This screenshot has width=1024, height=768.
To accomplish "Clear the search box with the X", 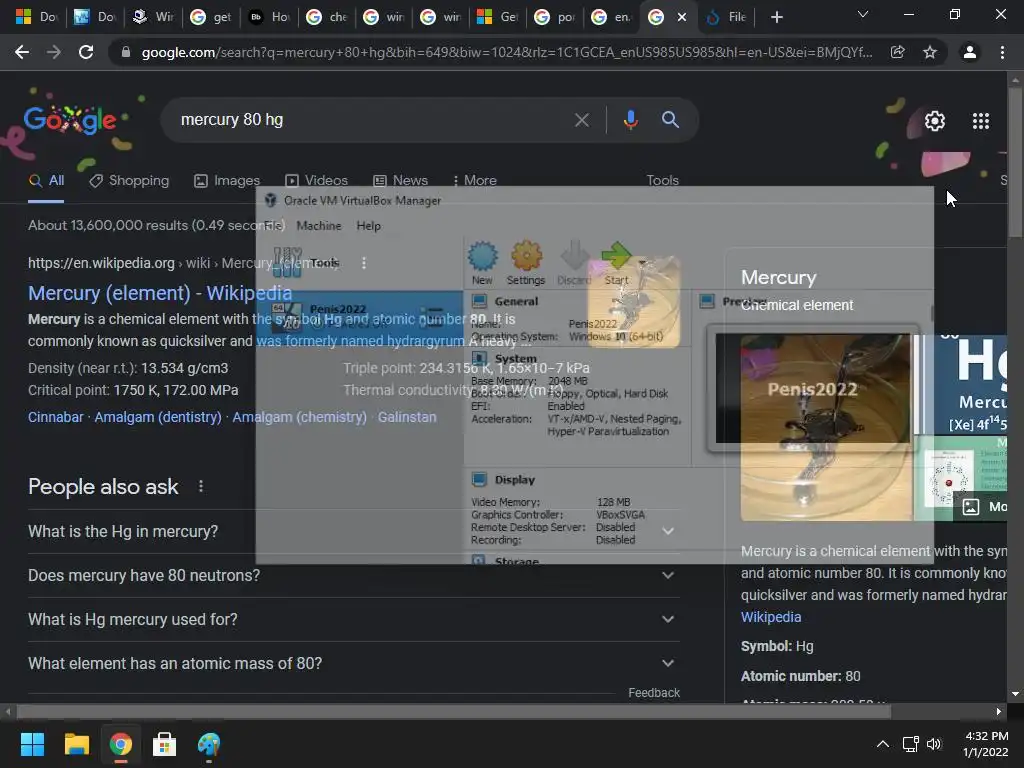I will [x=581, y=120].
